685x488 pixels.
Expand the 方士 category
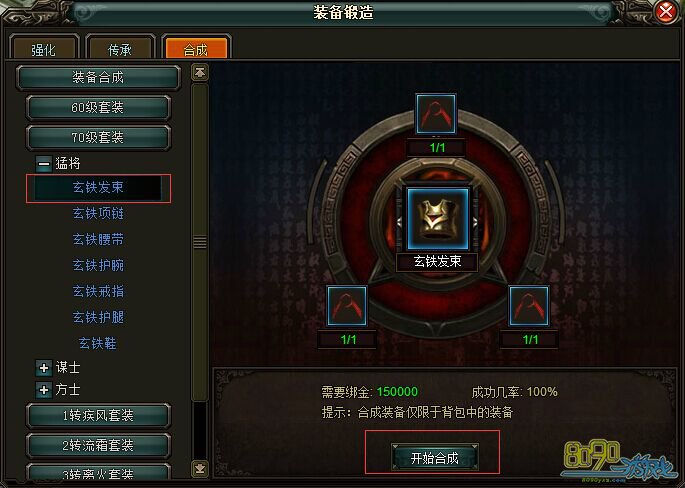44,390
